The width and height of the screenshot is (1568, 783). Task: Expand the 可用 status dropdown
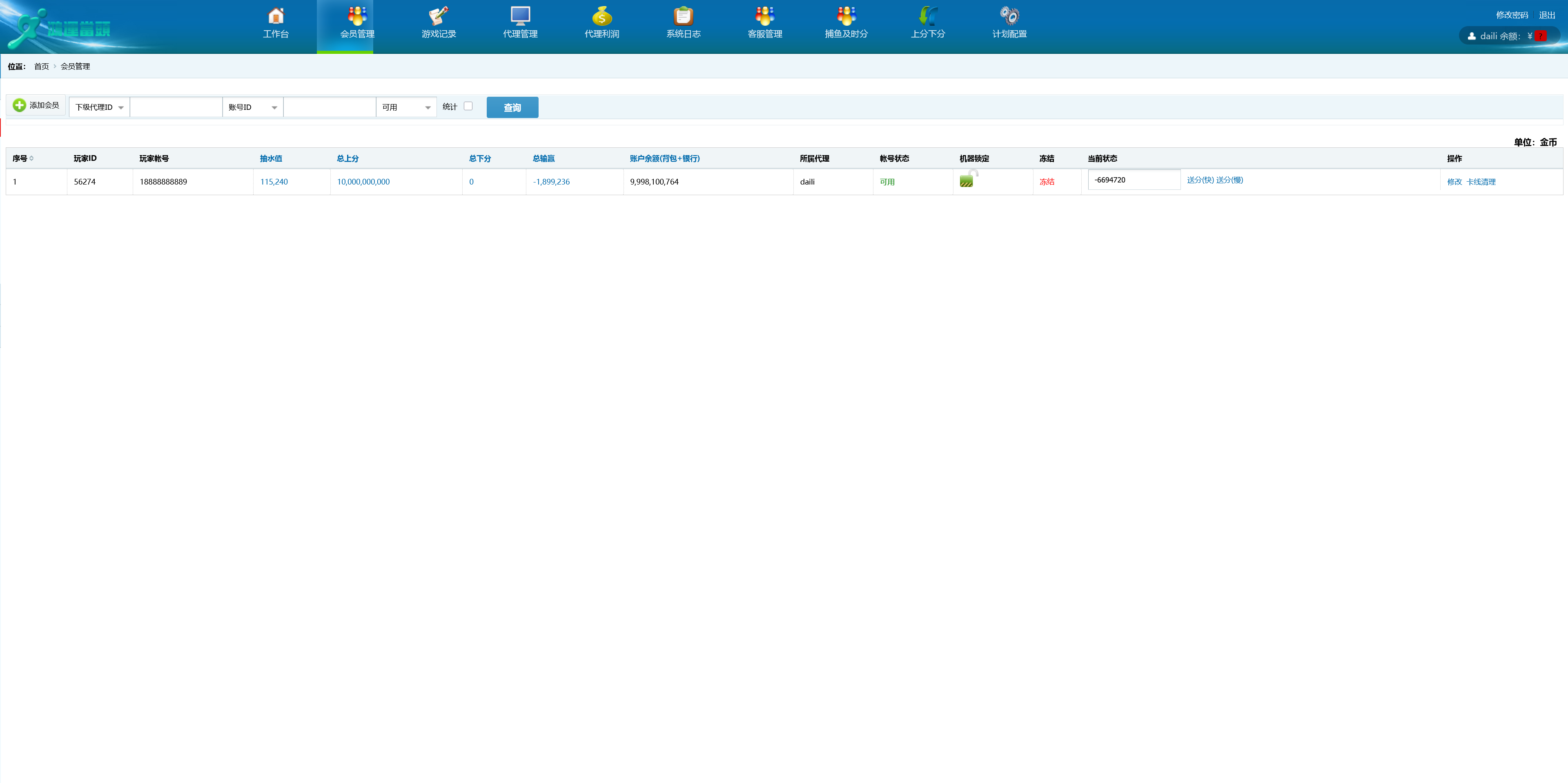click(x=406, y=107)
